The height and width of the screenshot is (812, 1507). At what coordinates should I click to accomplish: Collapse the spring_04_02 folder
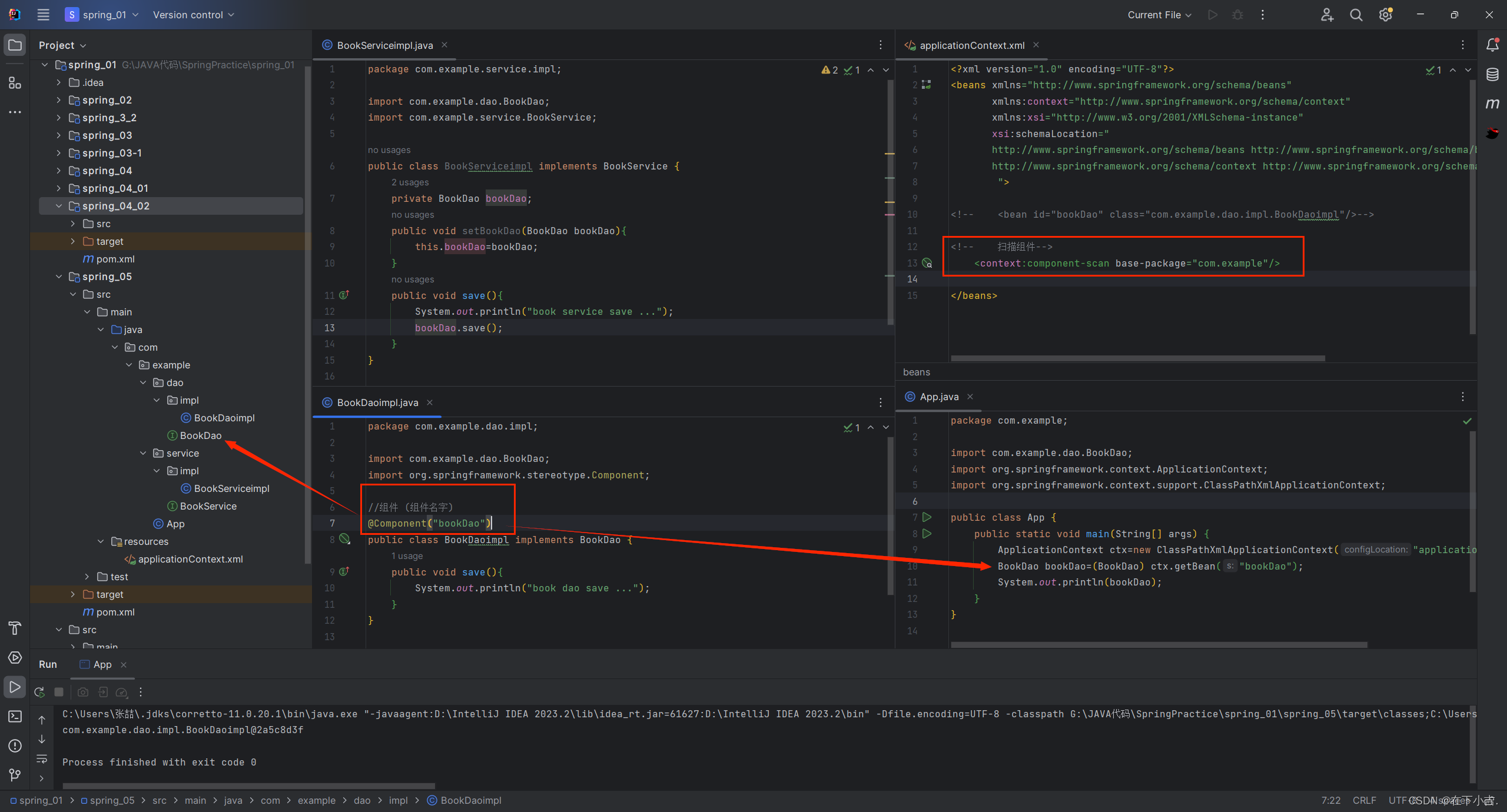coord(59,206)
